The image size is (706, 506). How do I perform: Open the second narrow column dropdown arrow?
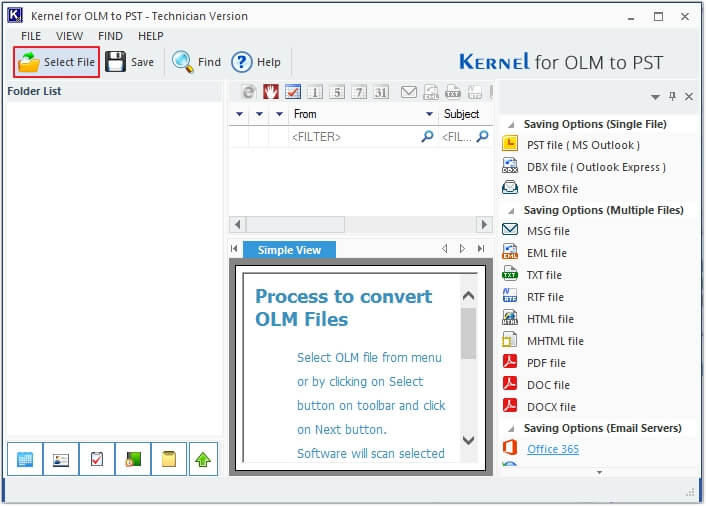point(259,114)
